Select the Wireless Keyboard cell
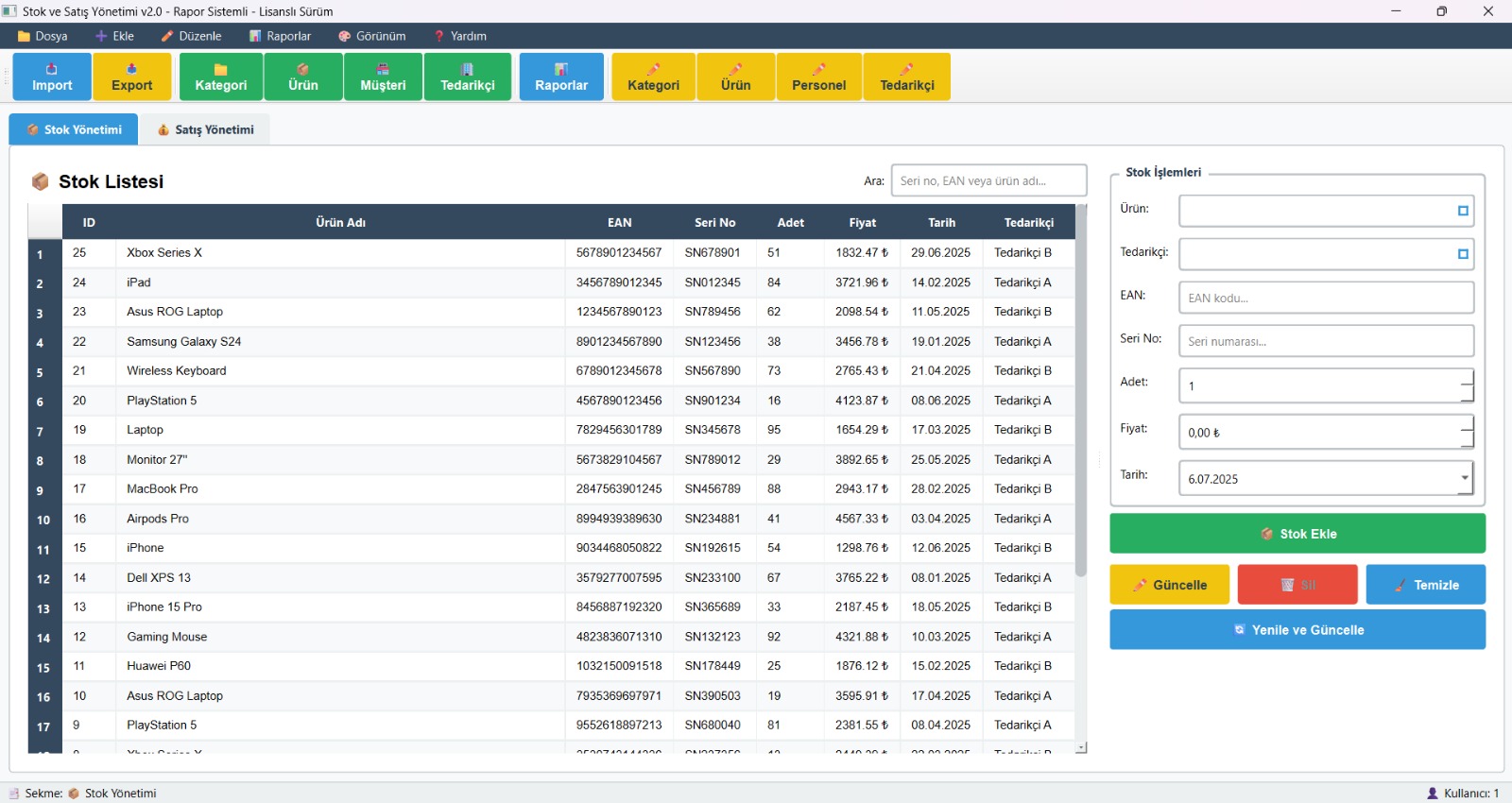1512x803 pixels. click(340, 371)
